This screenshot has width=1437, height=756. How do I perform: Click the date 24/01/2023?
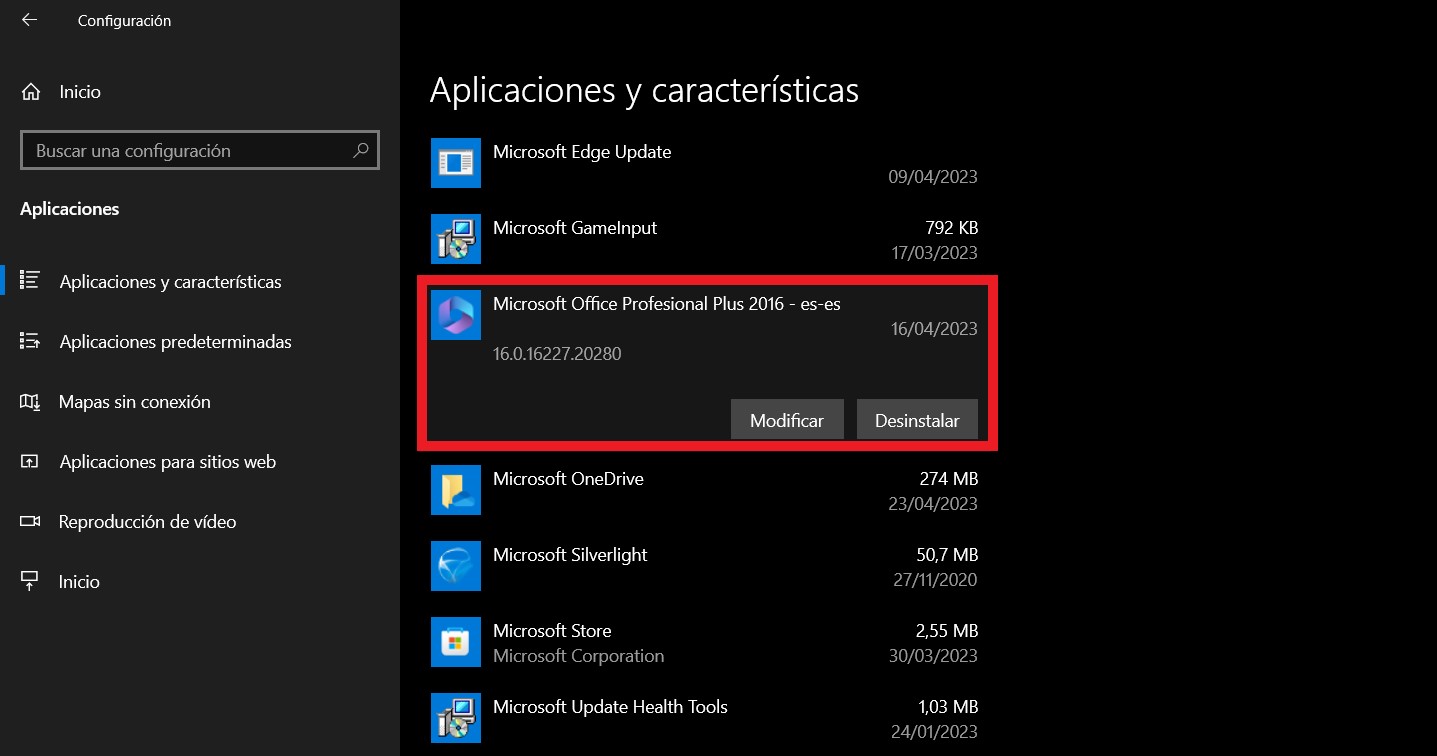click(x=933, y=732)
